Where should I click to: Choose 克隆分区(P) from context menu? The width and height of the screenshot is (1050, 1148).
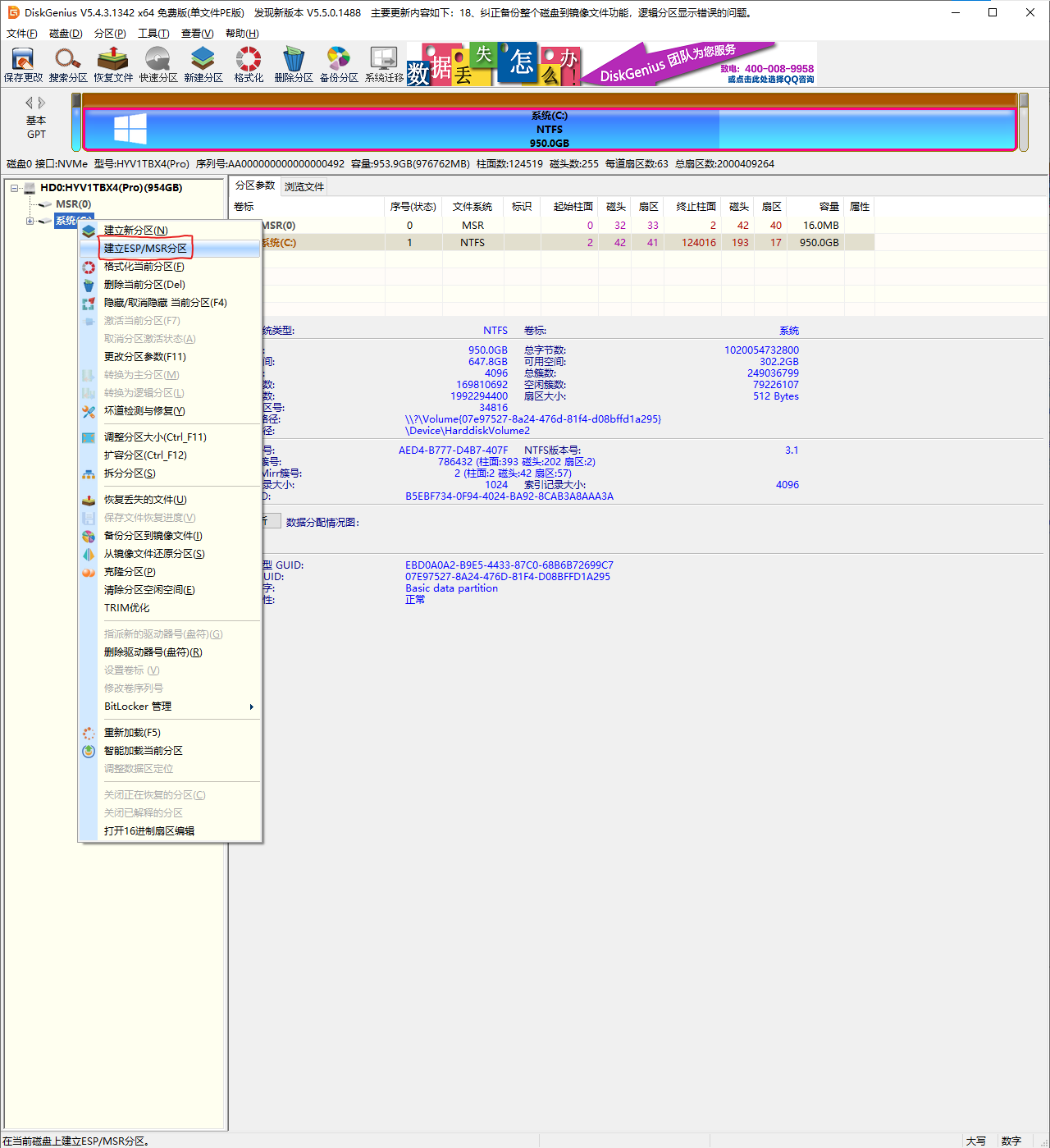point(171,572)
